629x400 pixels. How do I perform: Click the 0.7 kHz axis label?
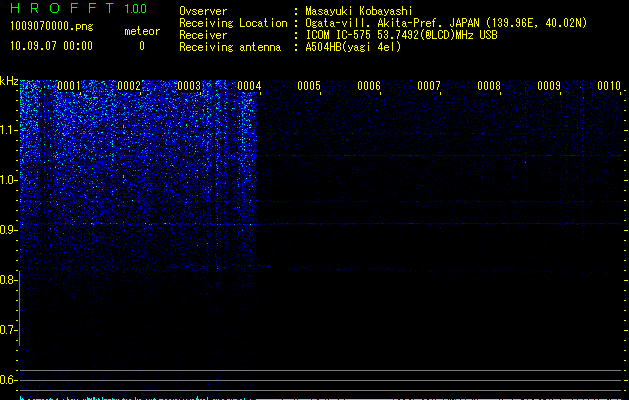click(x=9, y=330)
